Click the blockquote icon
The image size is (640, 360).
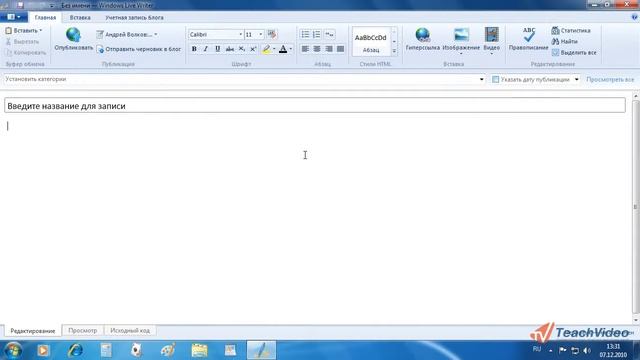(x=329, y=35)
